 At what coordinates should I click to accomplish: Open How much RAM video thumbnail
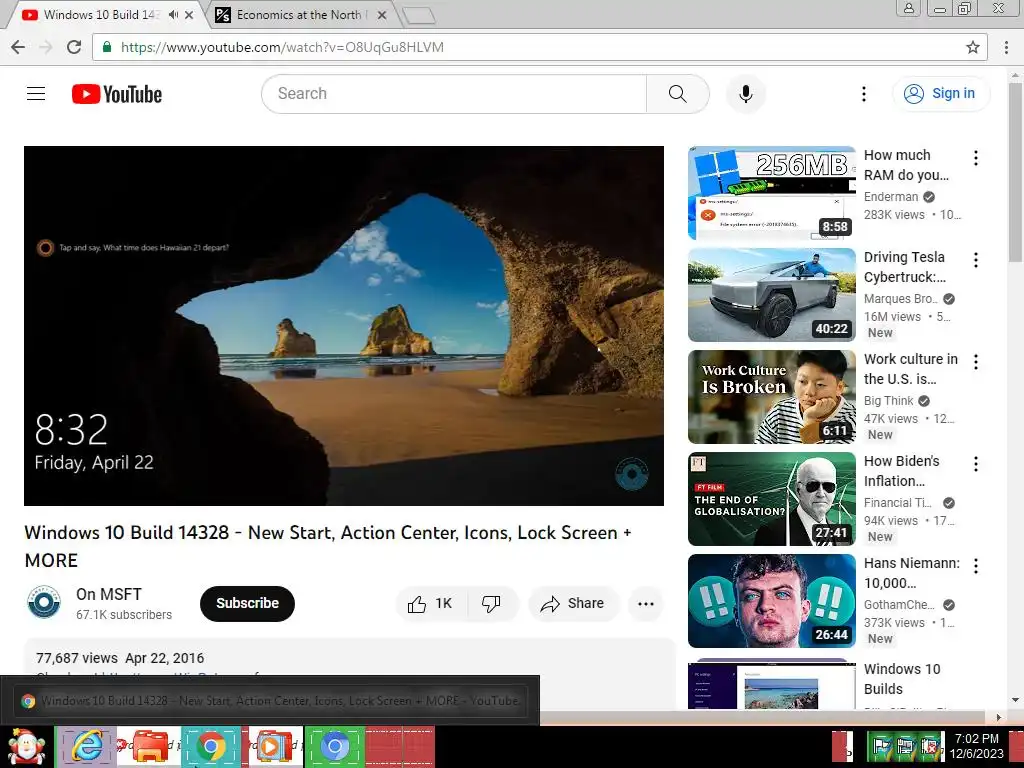[771, 193]
